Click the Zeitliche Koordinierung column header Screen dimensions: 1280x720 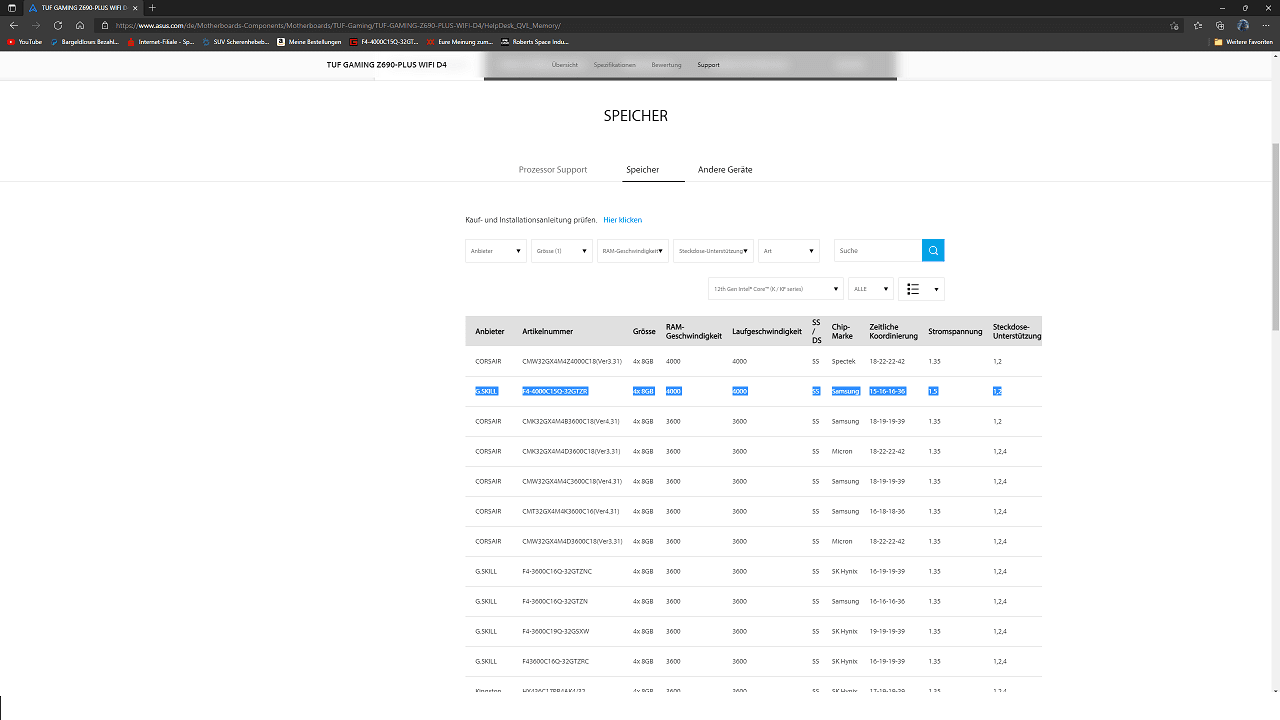tap(894, 332)
